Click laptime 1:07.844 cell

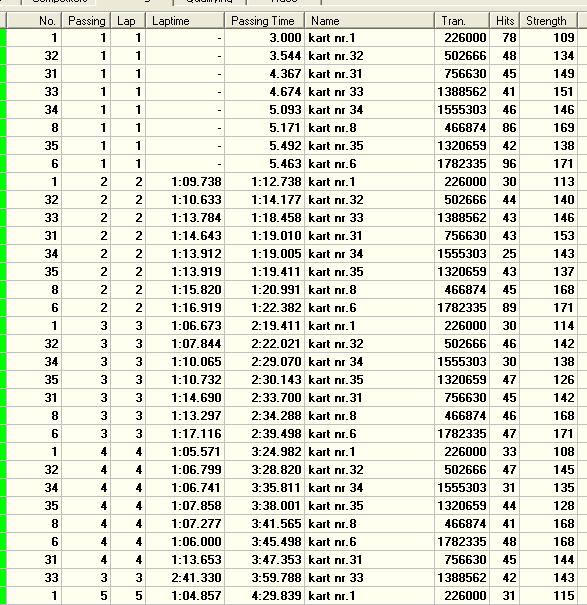[185, 344]
